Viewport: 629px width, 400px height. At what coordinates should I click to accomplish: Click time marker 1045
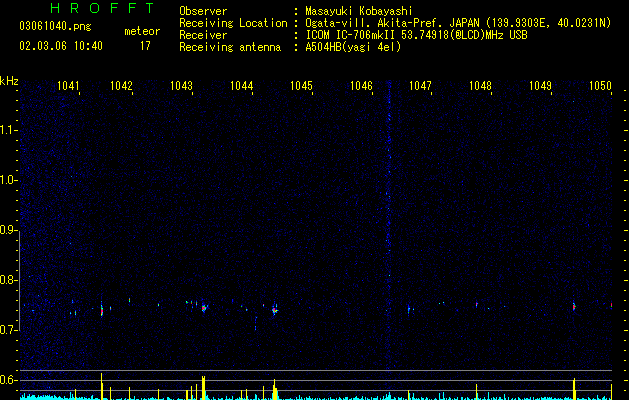[301, 86]
